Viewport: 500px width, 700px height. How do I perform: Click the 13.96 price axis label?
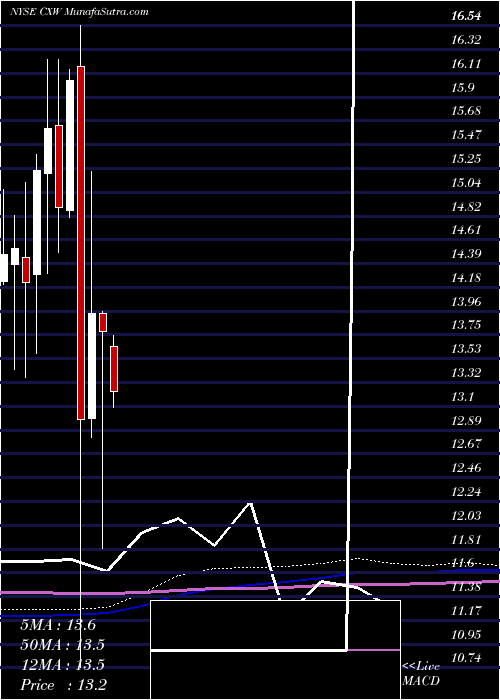pyautogui.click(x=466, y=302)
